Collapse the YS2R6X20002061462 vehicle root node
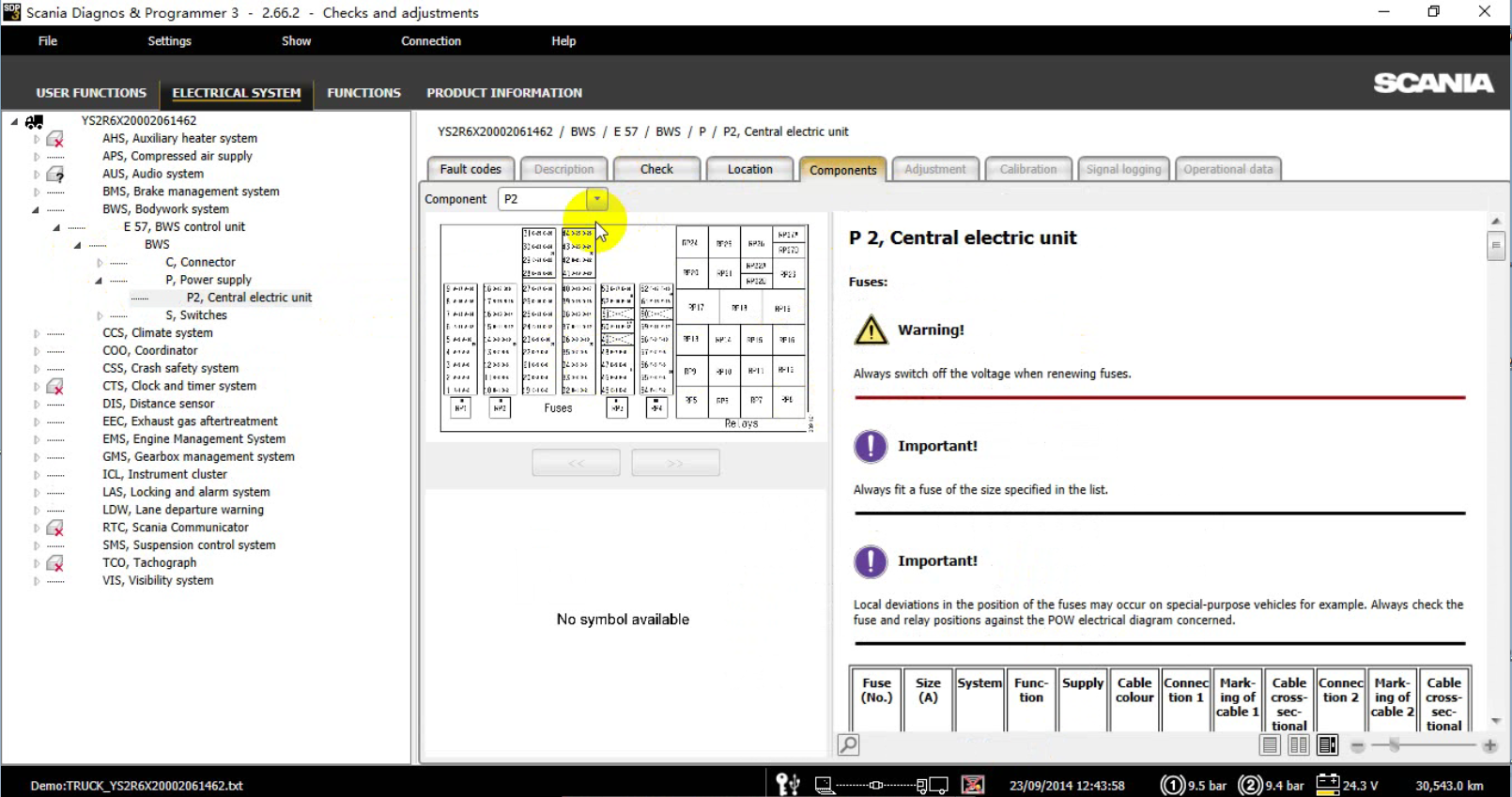Screen dimensions: 1512x797 (14, 121)
